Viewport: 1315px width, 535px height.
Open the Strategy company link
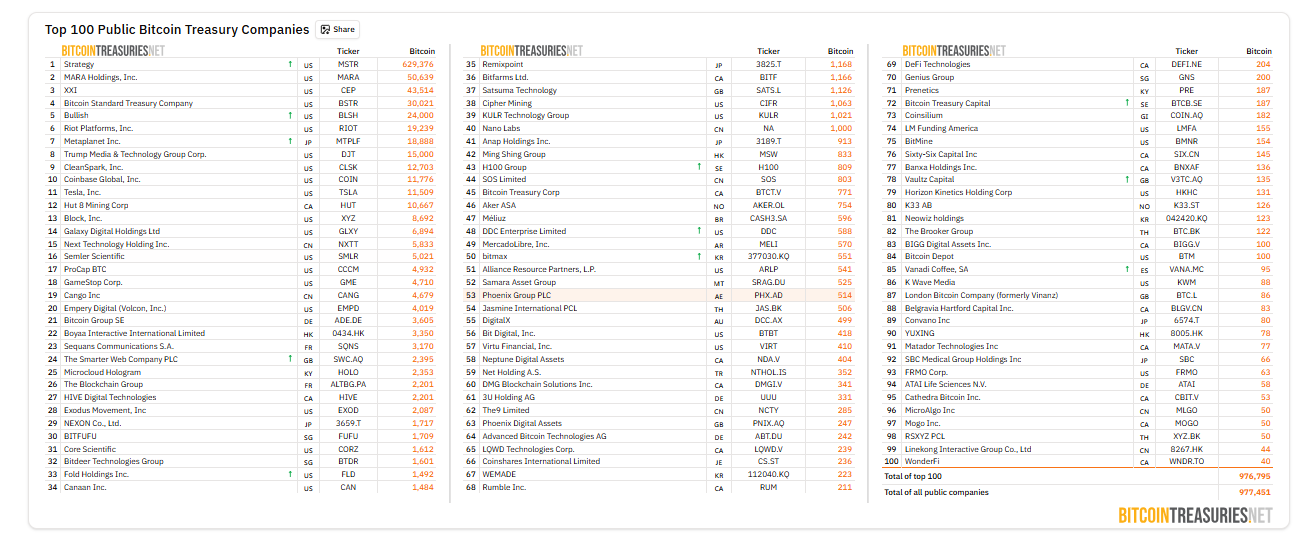coord(79,64)
